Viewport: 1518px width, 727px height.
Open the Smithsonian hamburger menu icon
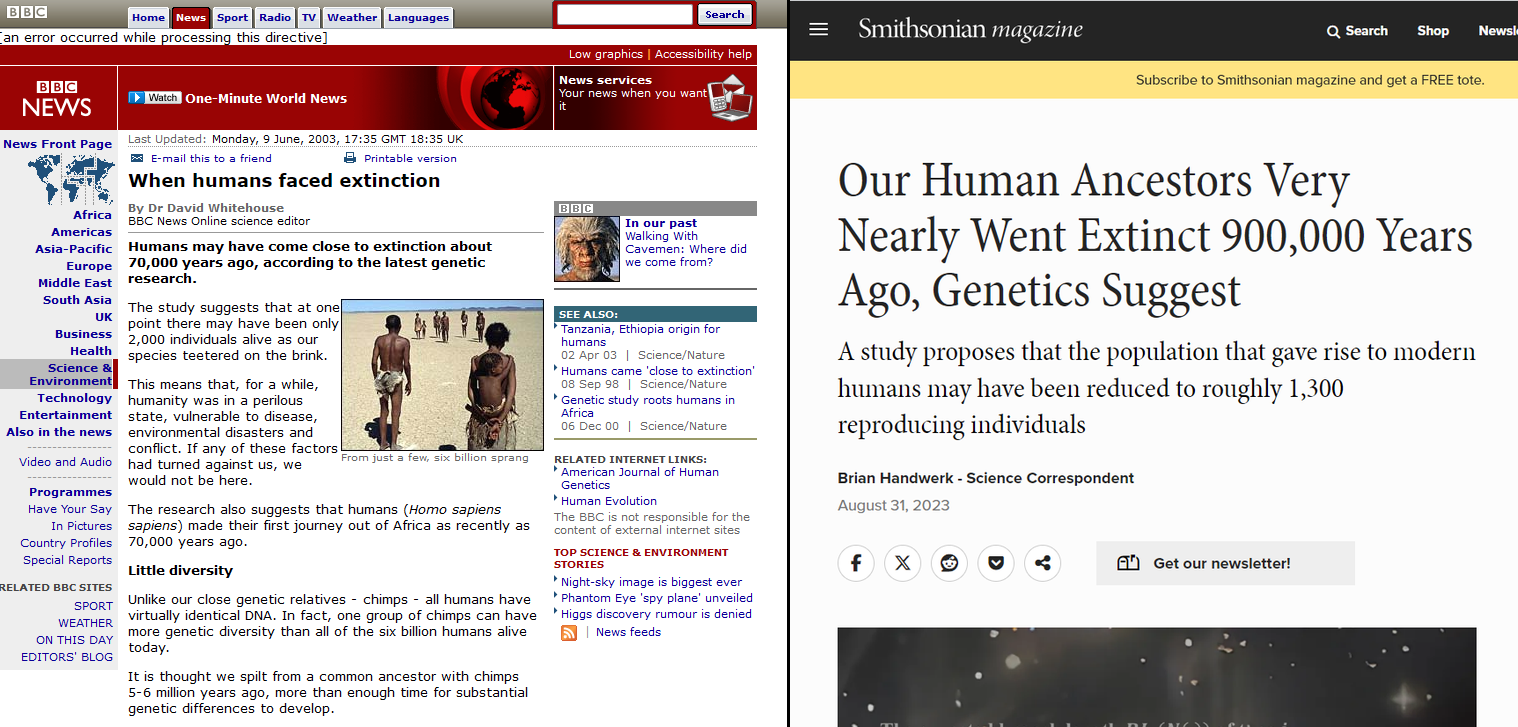pyautogui.click(x=819, y=30)
